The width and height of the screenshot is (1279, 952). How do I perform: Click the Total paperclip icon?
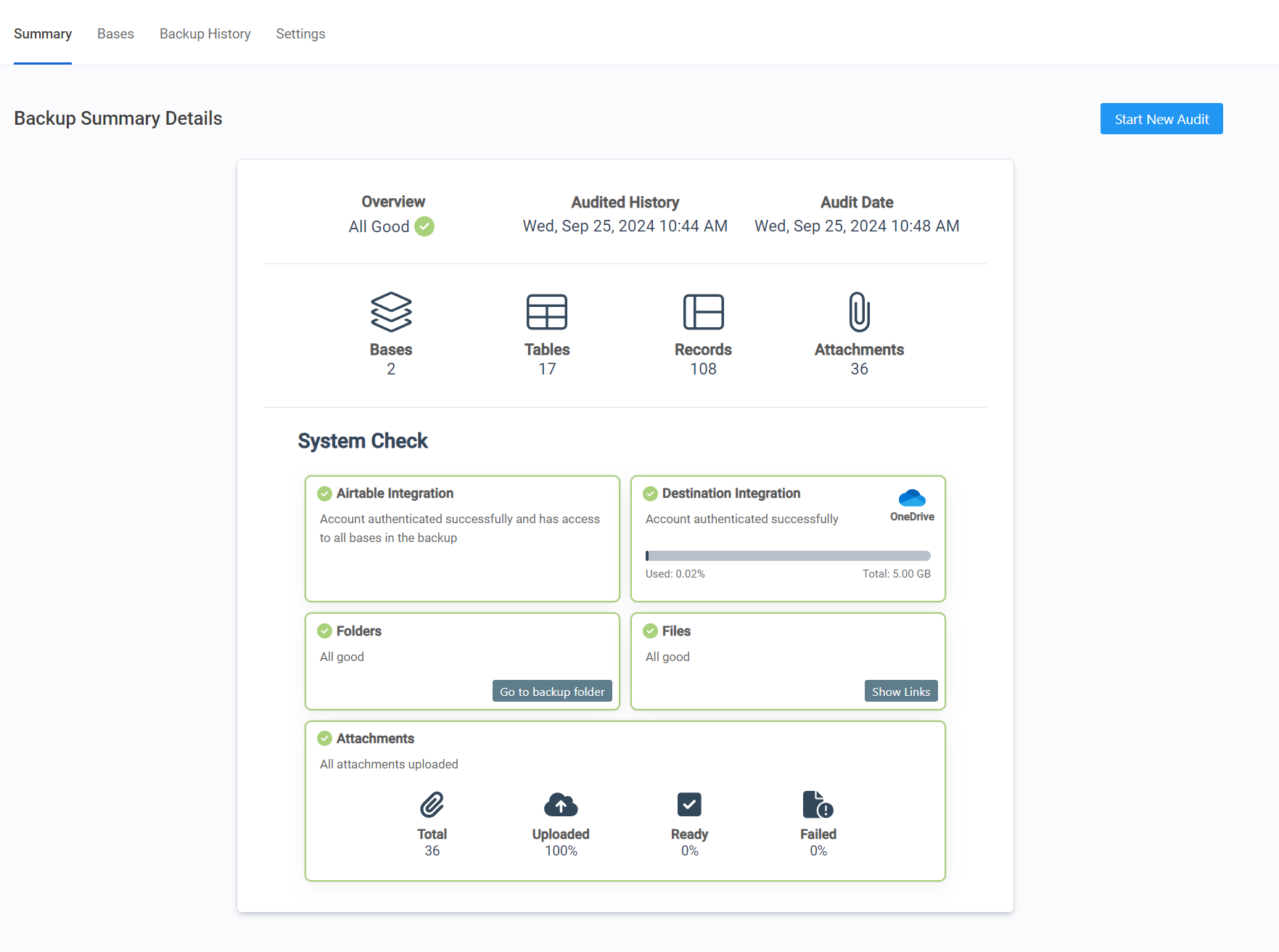click(x=432, y=805)
